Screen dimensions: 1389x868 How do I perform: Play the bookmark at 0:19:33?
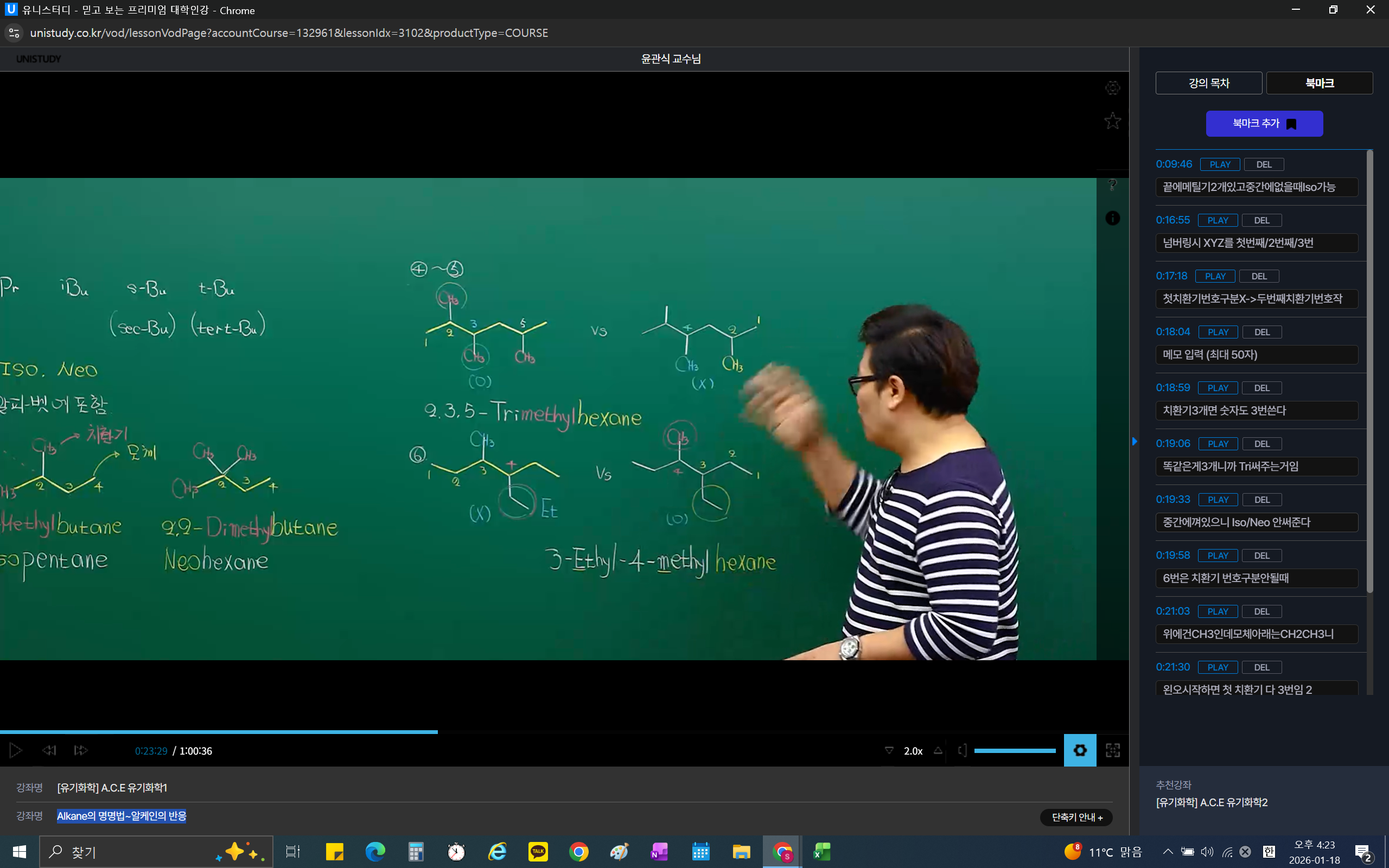[x=1218, y=500]
